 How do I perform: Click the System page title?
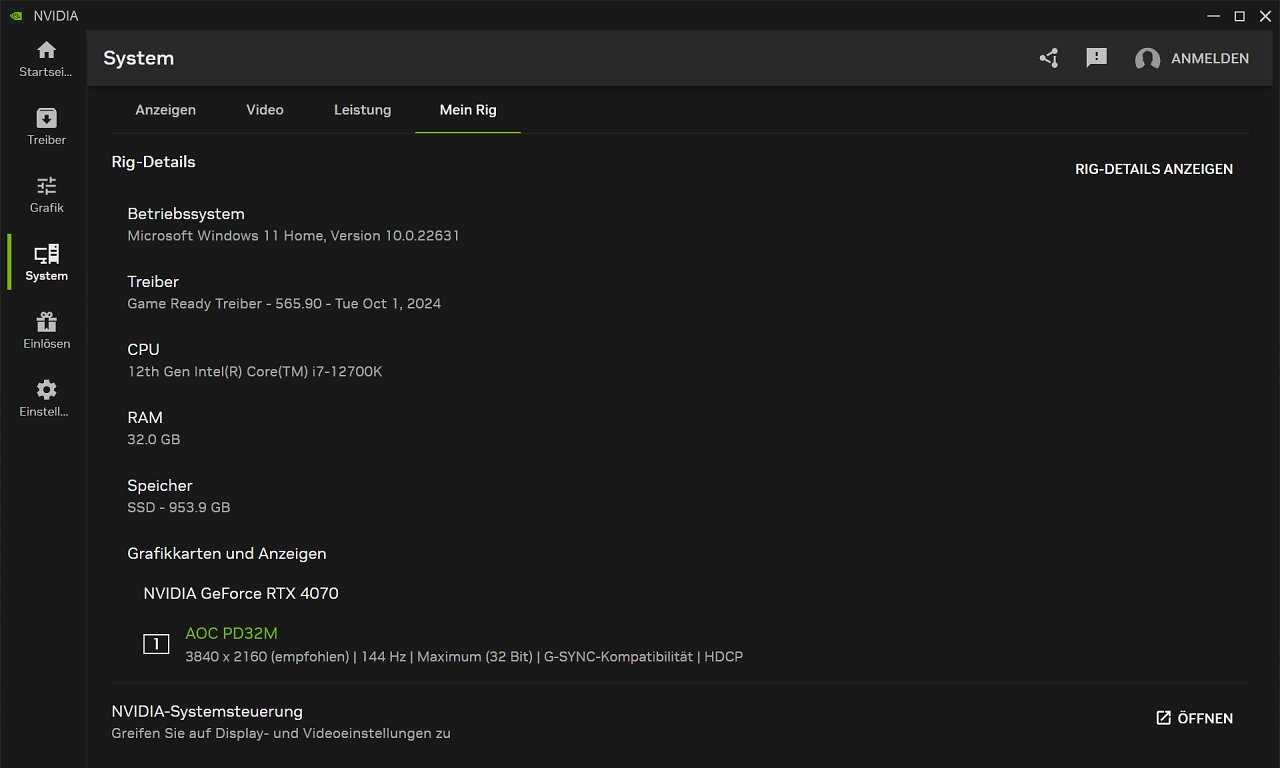(139, 58)
